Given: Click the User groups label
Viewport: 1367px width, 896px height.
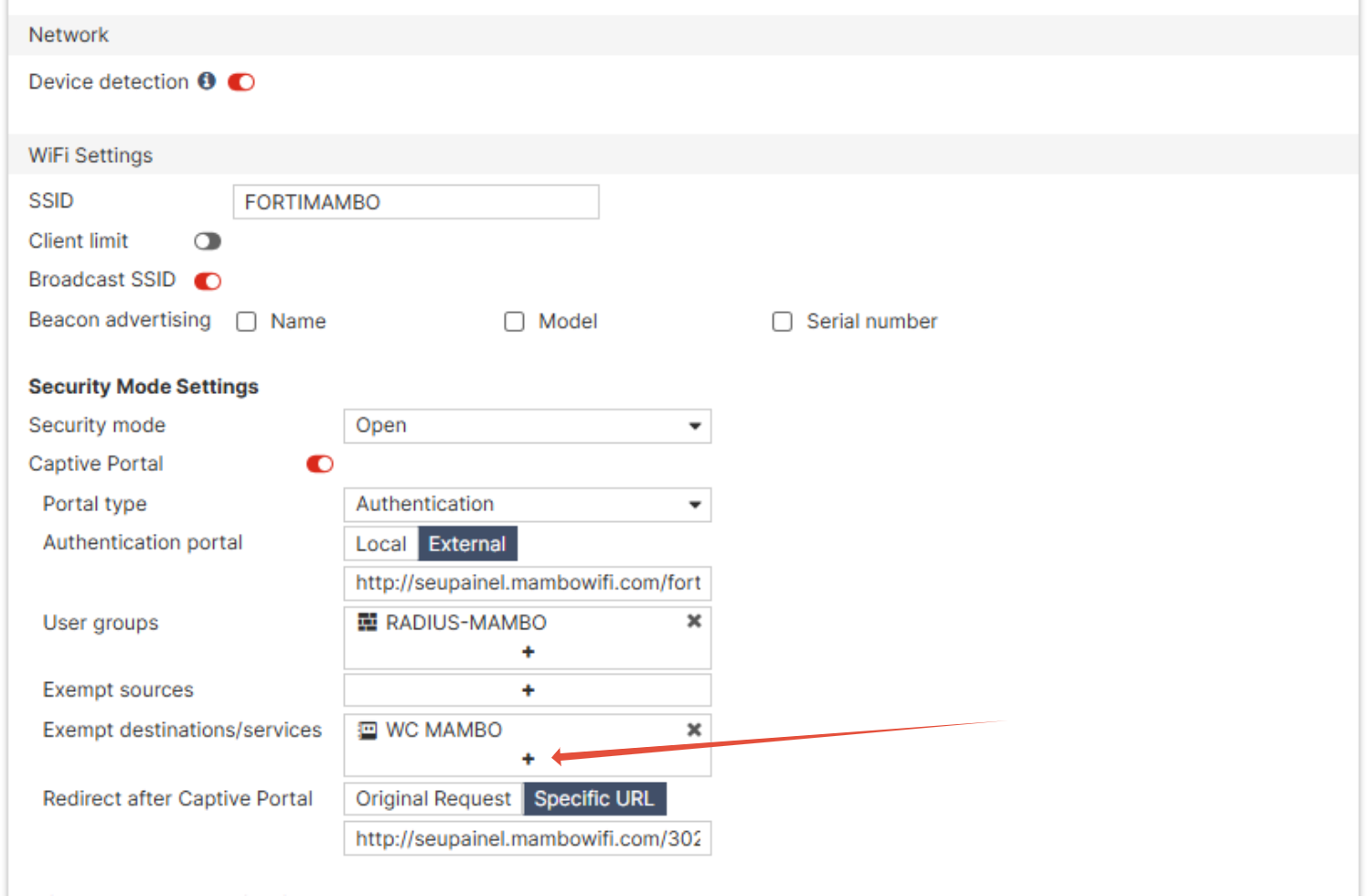Looking at the screenshot, I should point(101,624).
